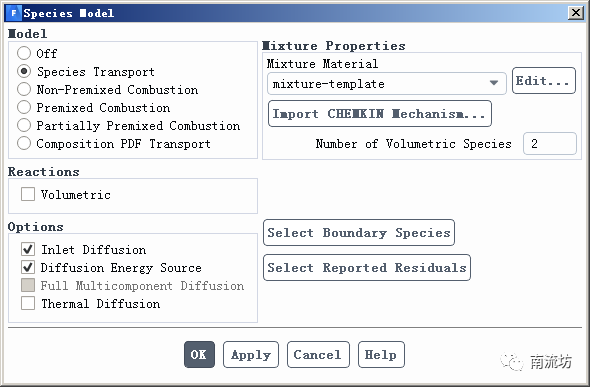Select Premixed Combustion option
The width and height of the screenshot is (590, 387).
point(24,108)
